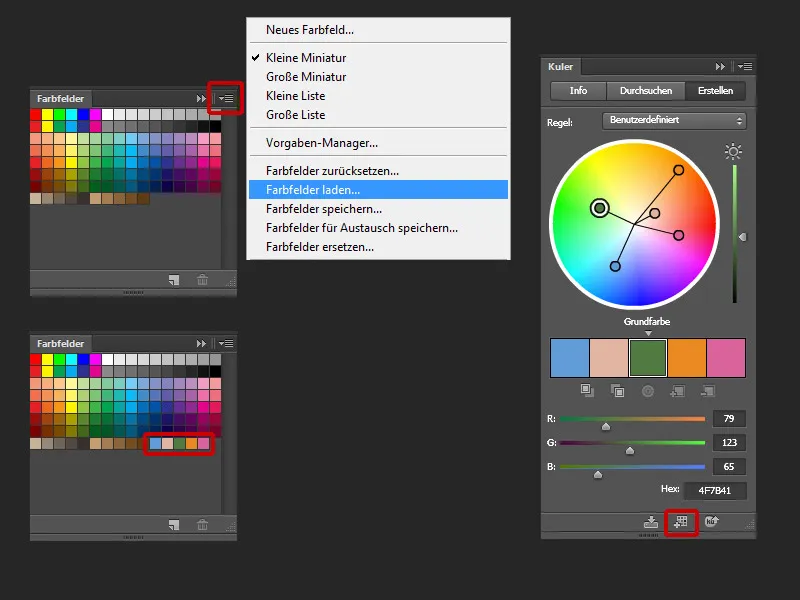Select Kleine Miniatur view option

(306, 58)
